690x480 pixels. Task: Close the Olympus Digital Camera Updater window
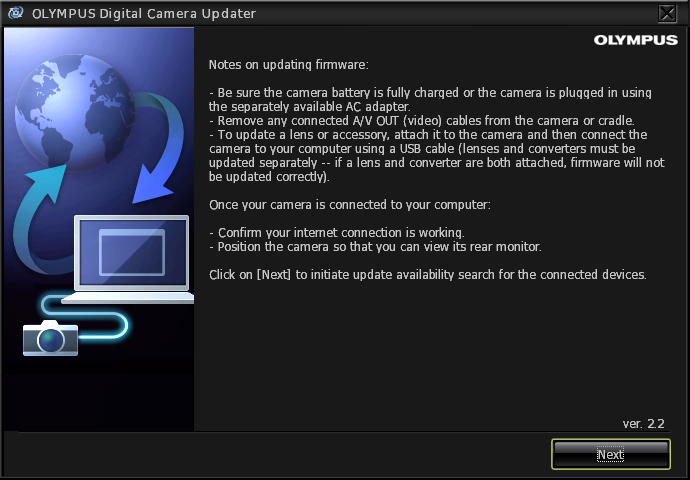tap(667, 13)
